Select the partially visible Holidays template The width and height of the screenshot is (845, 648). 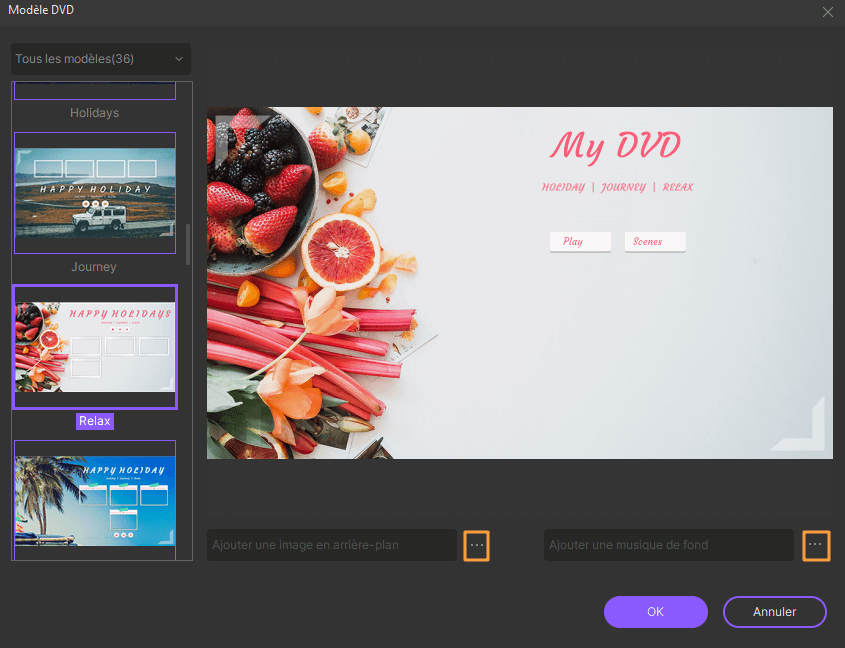pos(95,92)
